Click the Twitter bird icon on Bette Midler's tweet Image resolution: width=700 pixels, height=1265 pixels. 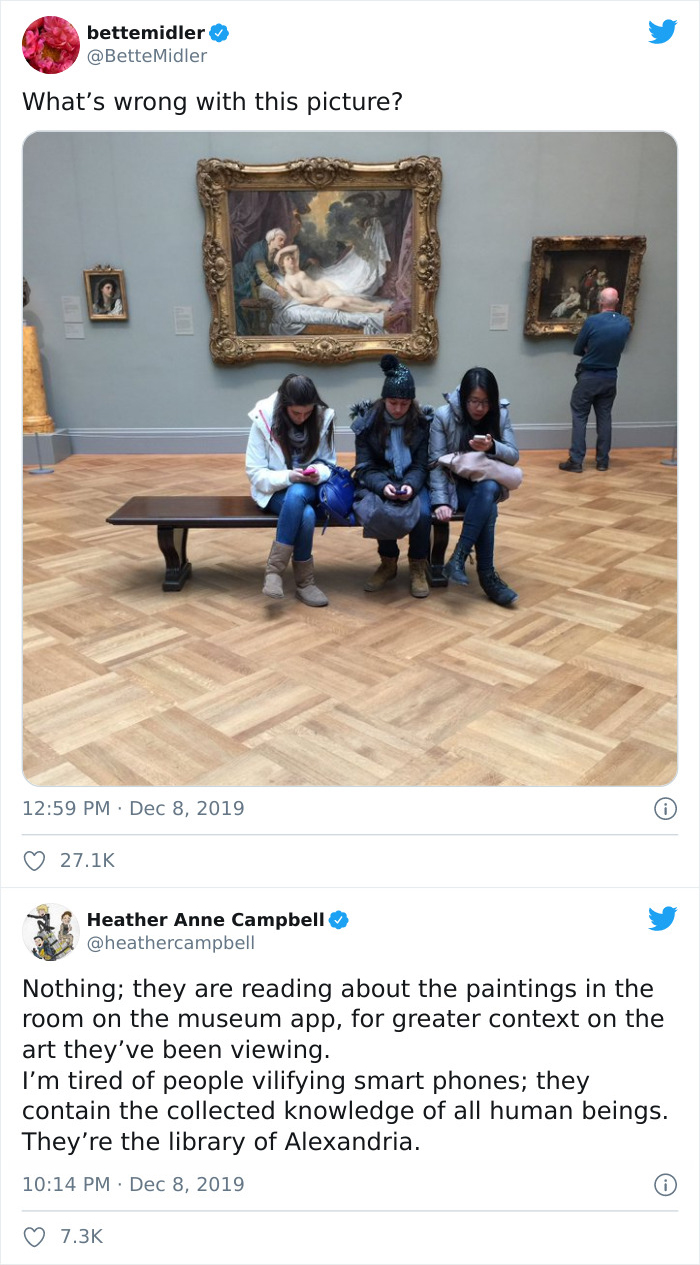[x=662, y=31]
